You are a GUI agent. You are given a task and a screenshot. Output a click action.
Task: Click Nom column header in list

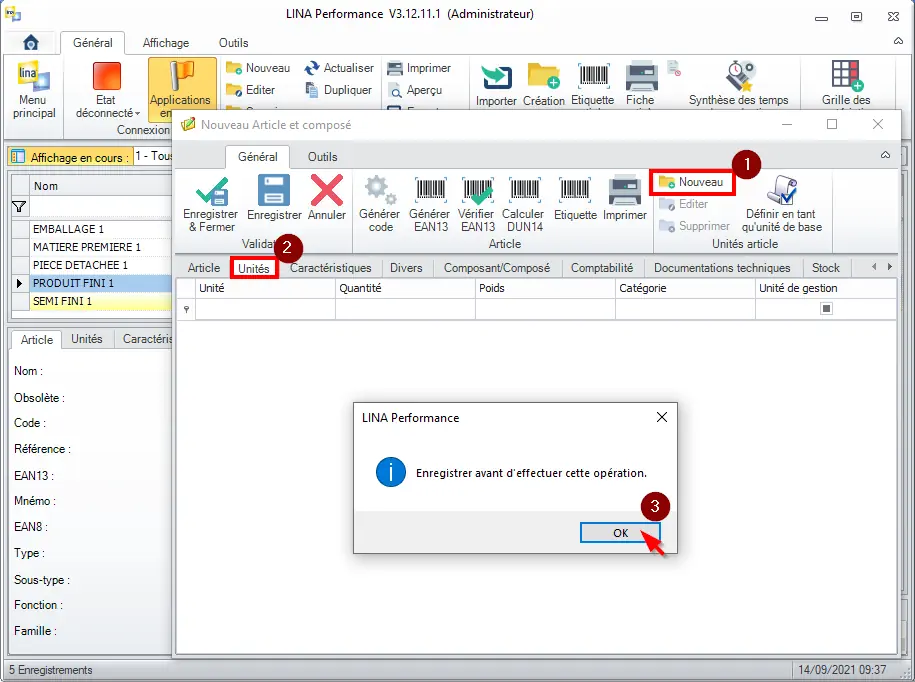(100, 186)
